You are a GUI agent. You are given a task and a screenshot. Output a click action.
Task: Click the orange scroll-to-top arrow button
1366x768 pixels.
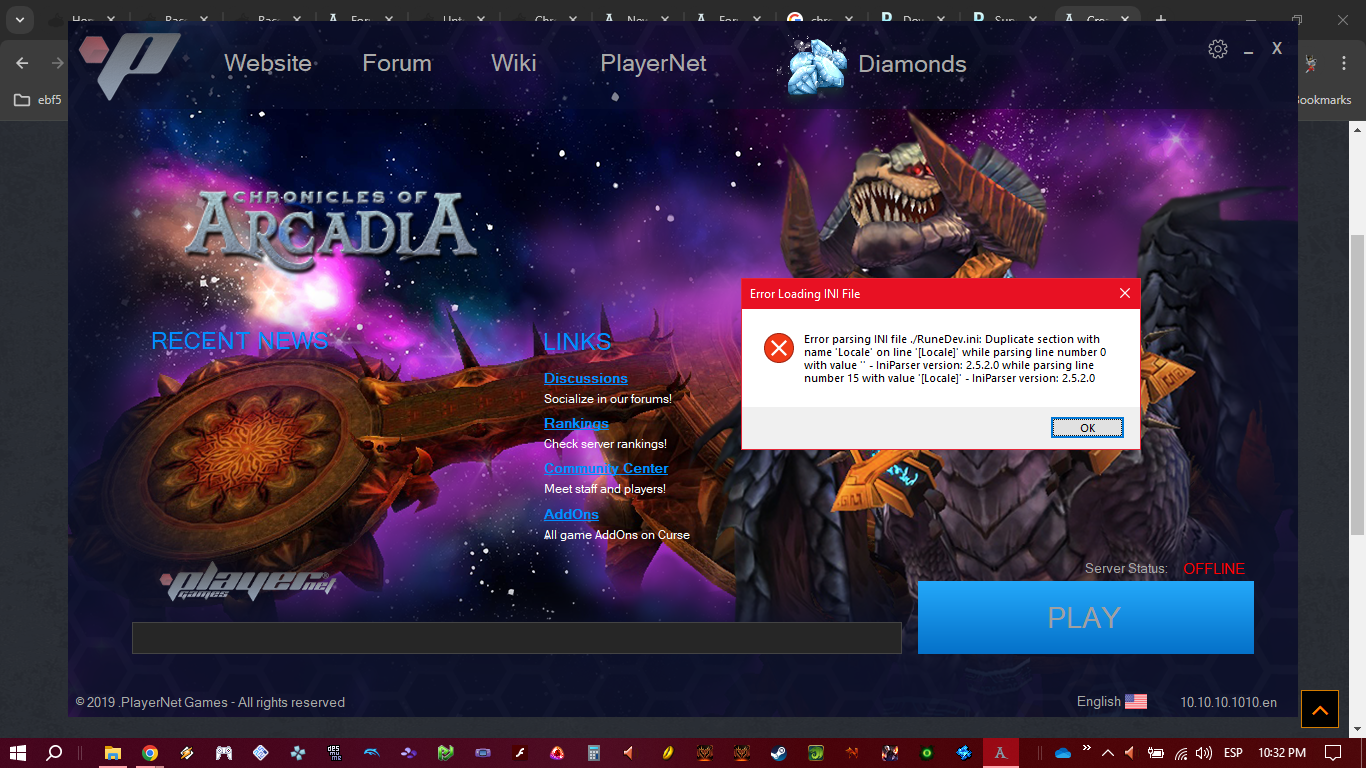tap(1319, 709)
